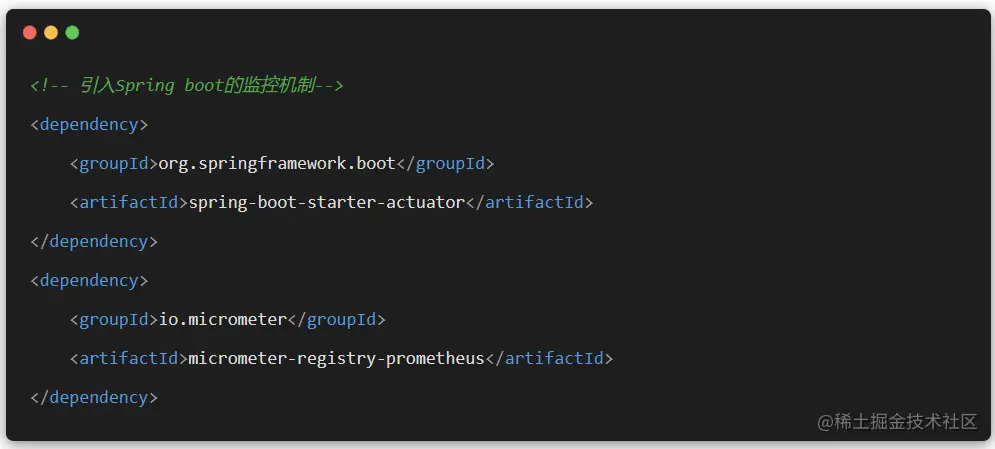Click the first opening dependency tag
The image size is (995, 449).
89,125
